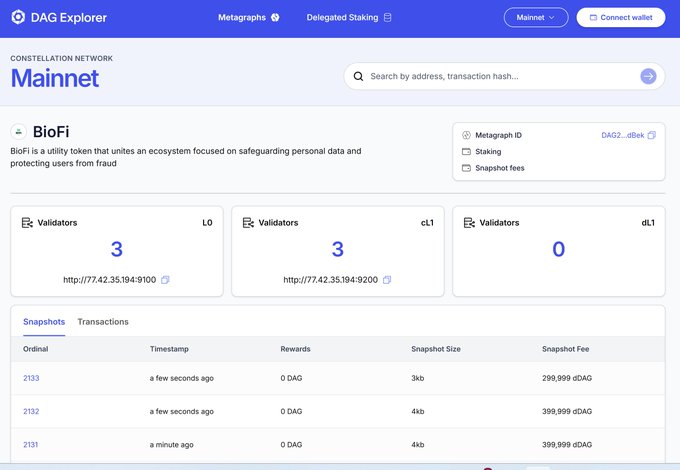Image resolution: width=680 pixels, height=470 pixels.
Task: Click the http://77.42.35.194:9100 address text
Action: (x=109, y=280)
